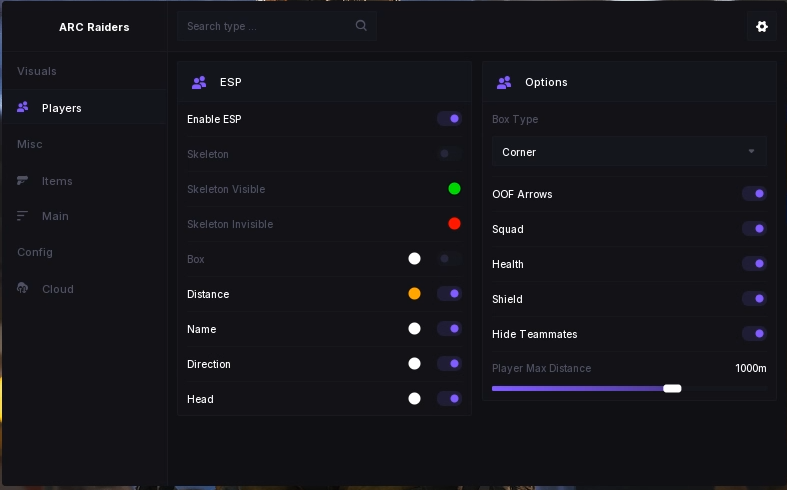Screen dimensions: 787x490
Task: Switch off the Squad toggle
Action: pyautogui.click(x=754, y=229)
